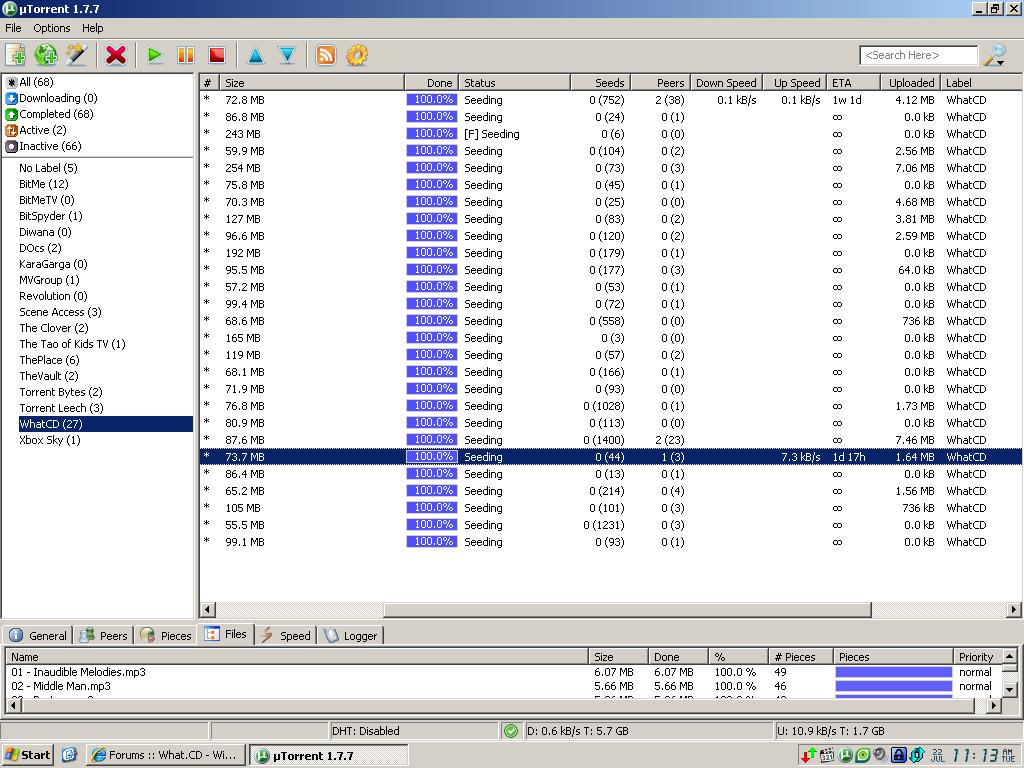
Task: Select the The Tao of Kids TV (1) label
Action: pos(72,344)
